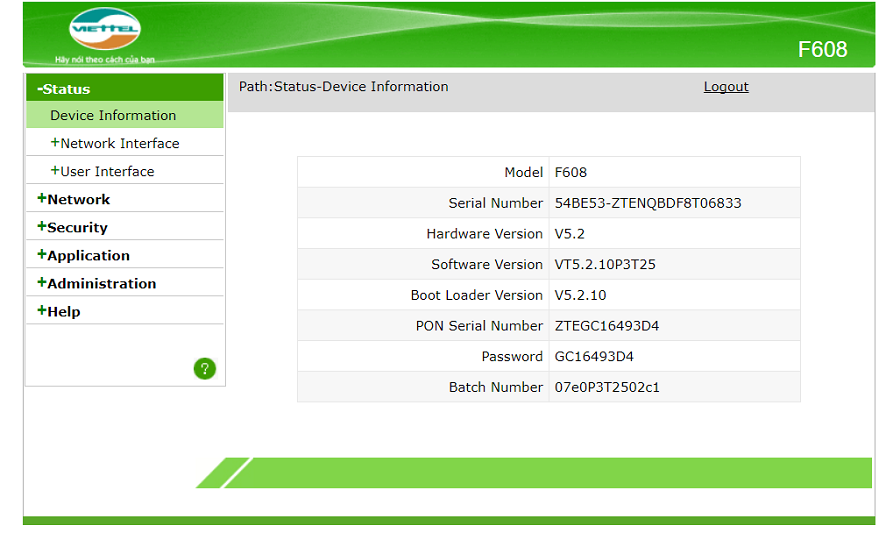Click the F608 model title in header

coord(822,50)
